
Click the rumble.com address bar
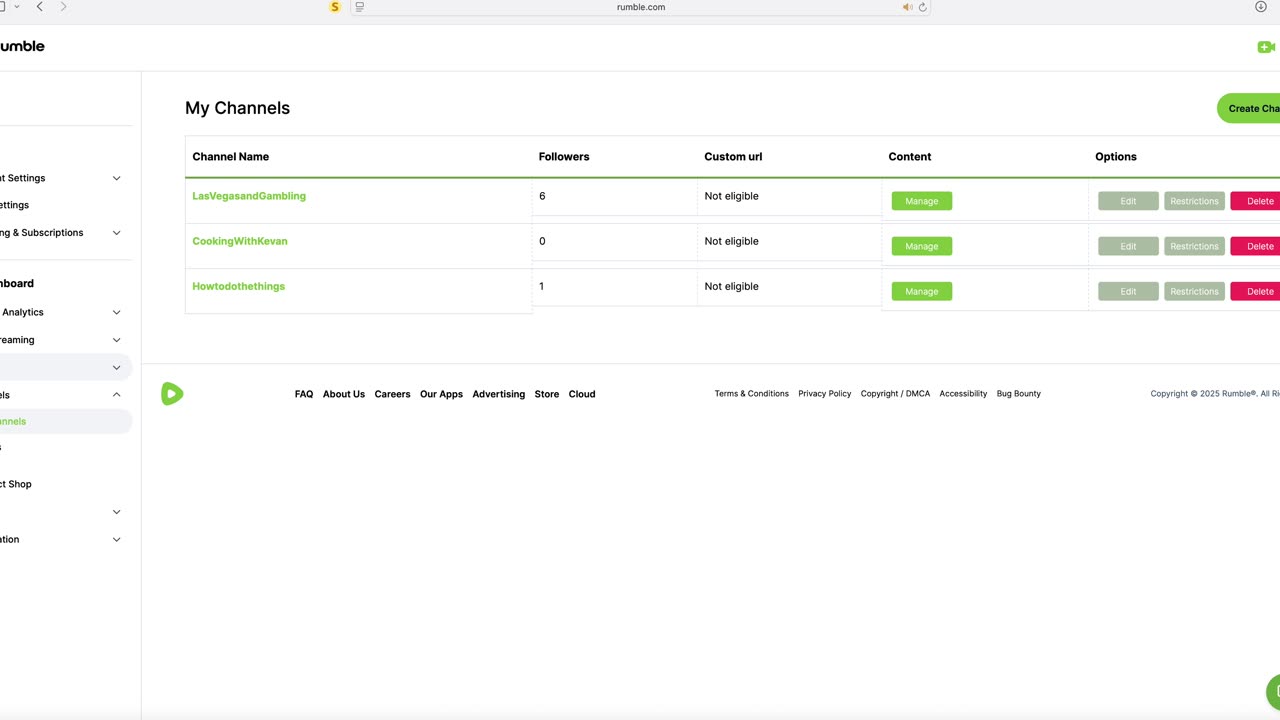click(641, 7)
